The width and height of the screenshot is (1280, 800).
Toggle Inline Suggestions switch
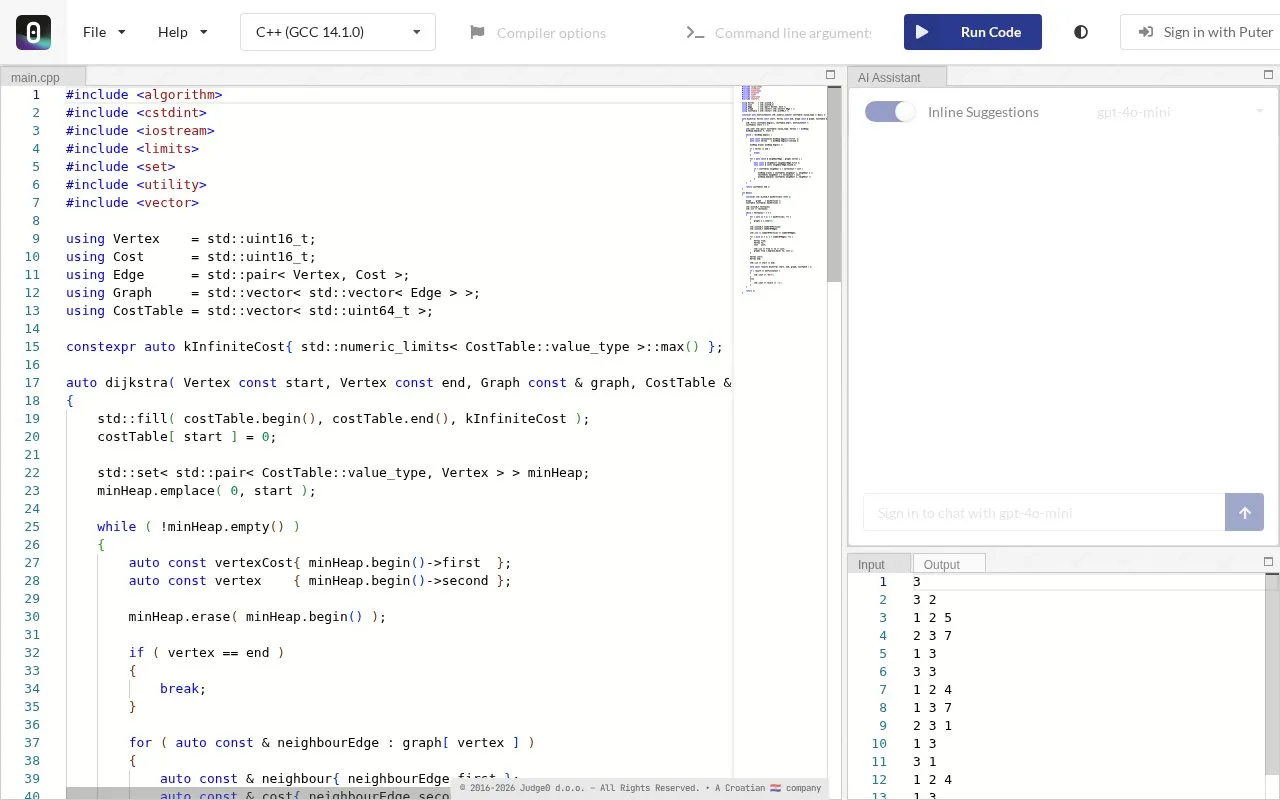[890, 112]
